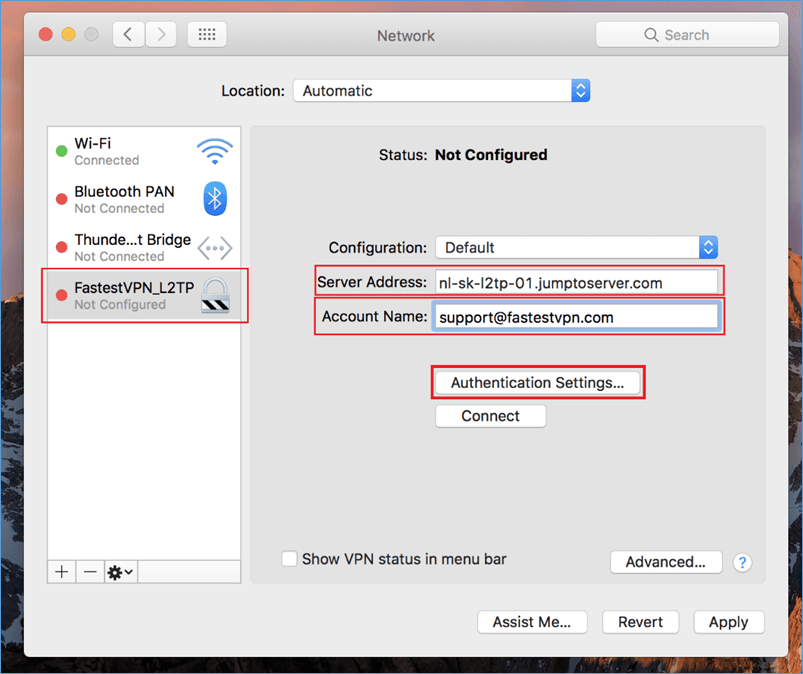Remove selected service with minus button

[90, 572]
